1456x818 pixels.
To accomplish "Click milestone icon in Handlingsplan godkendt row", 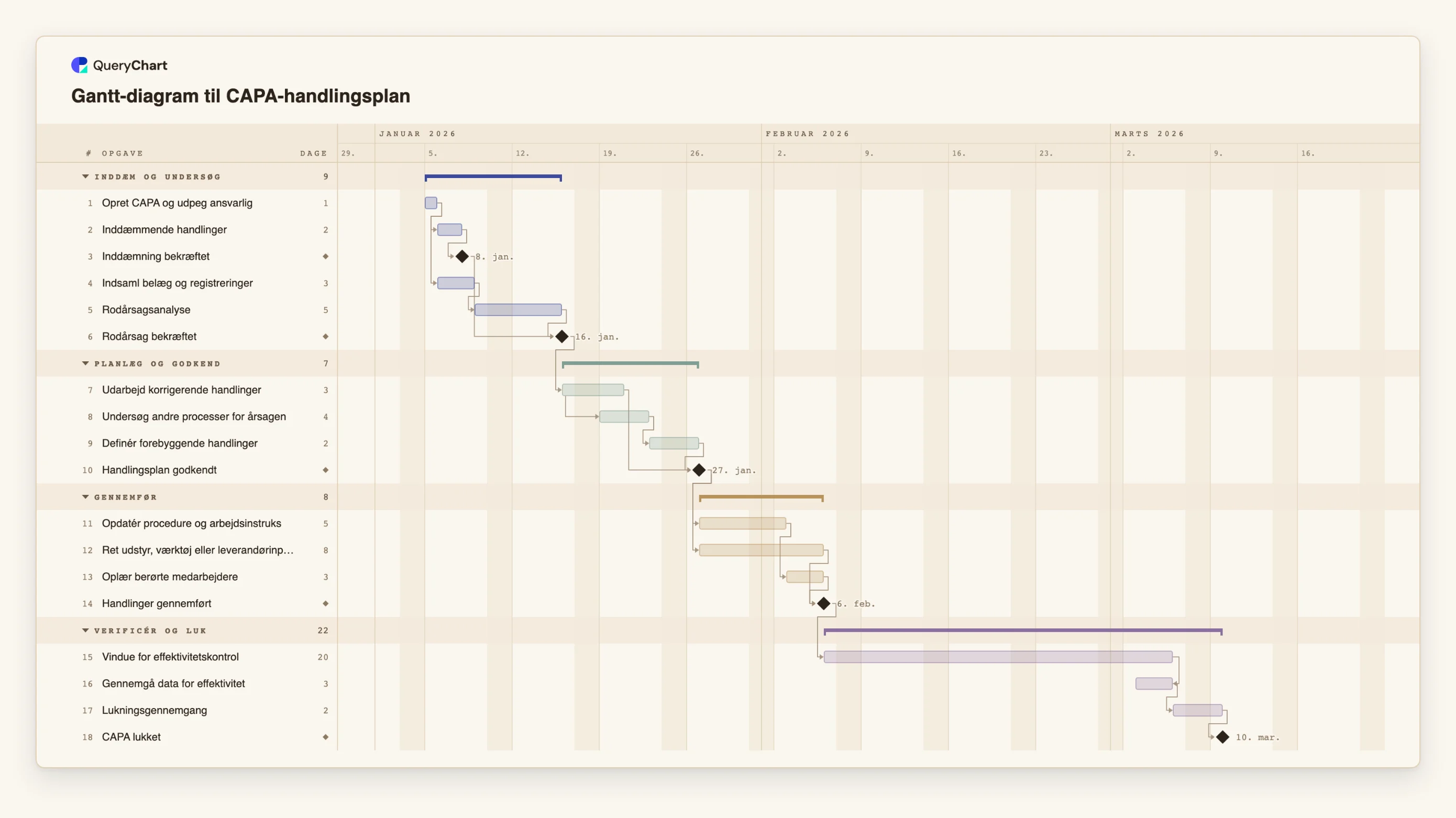I will 326,470.
